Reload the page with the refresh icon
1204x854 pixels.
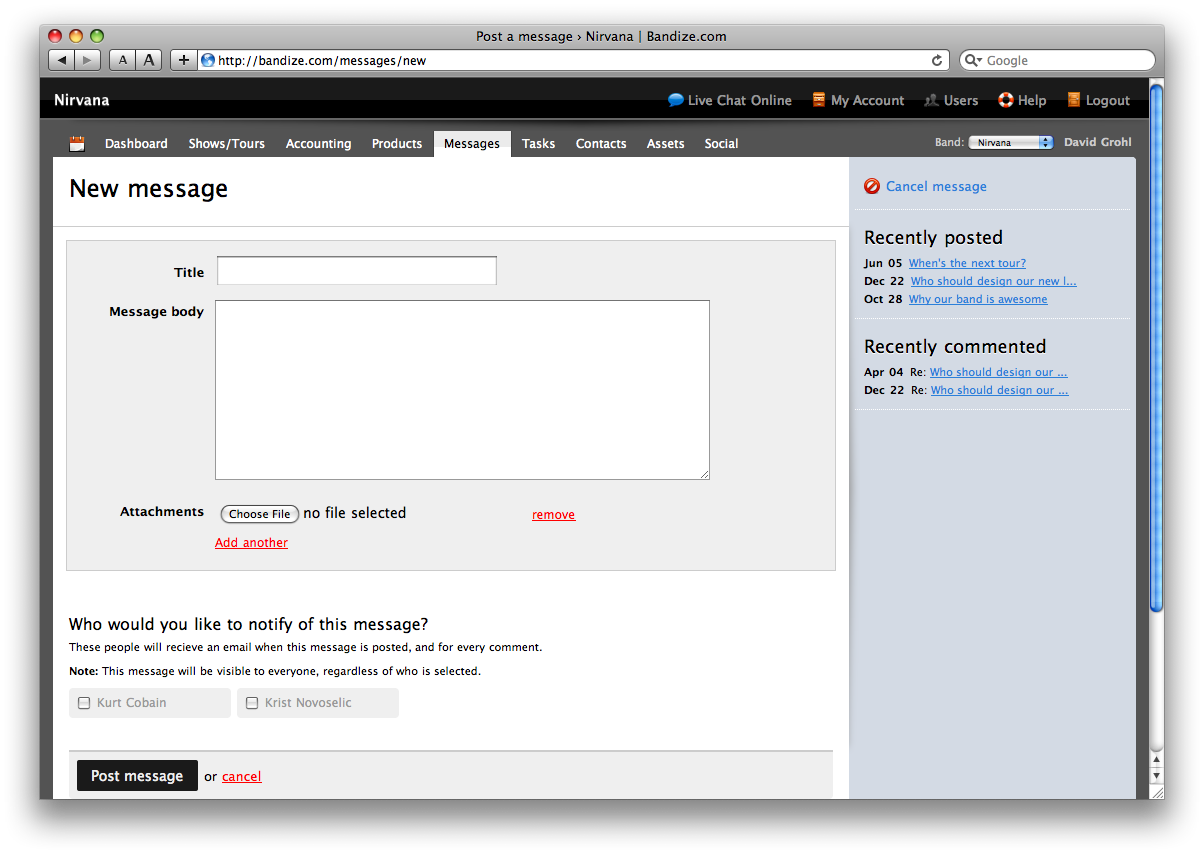937,60
